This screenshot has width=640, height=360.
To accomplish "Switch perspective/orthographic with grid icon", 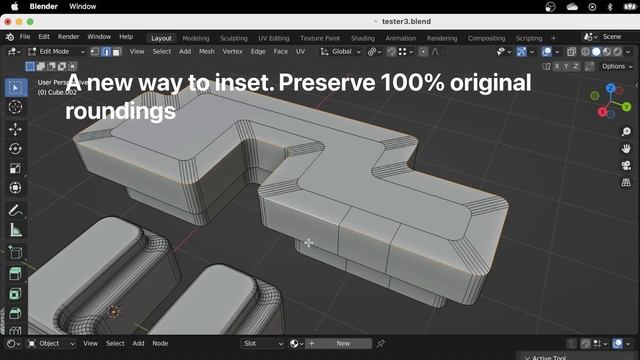I will 626,182.
